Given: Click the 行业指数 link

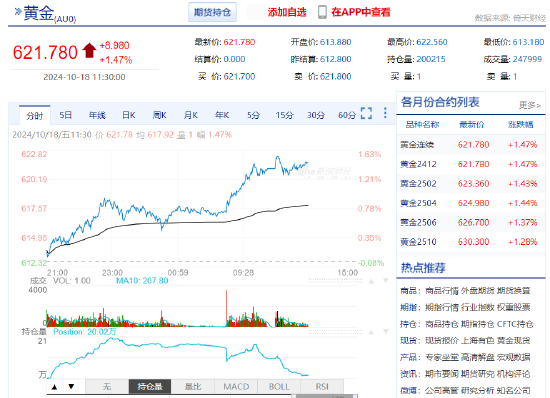Looking at the screenshot, I should tap(478, 308).
